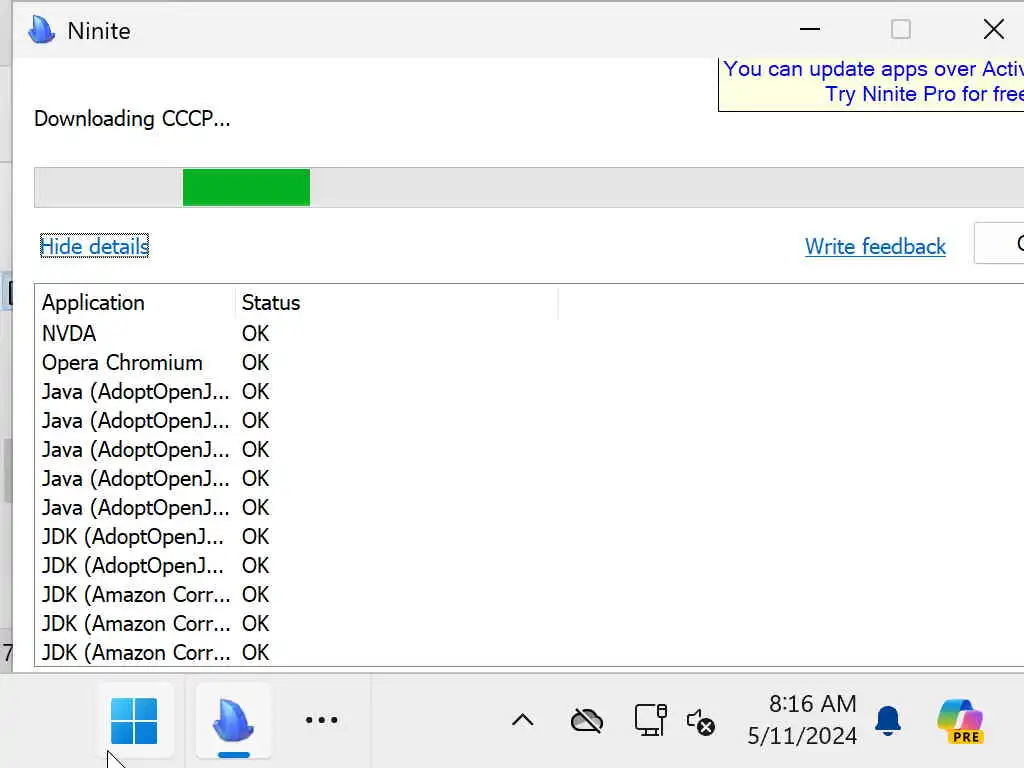Click the Downloading CCCP... status text
Viewport: 1024px width, 768px height.
click(132, 119)
